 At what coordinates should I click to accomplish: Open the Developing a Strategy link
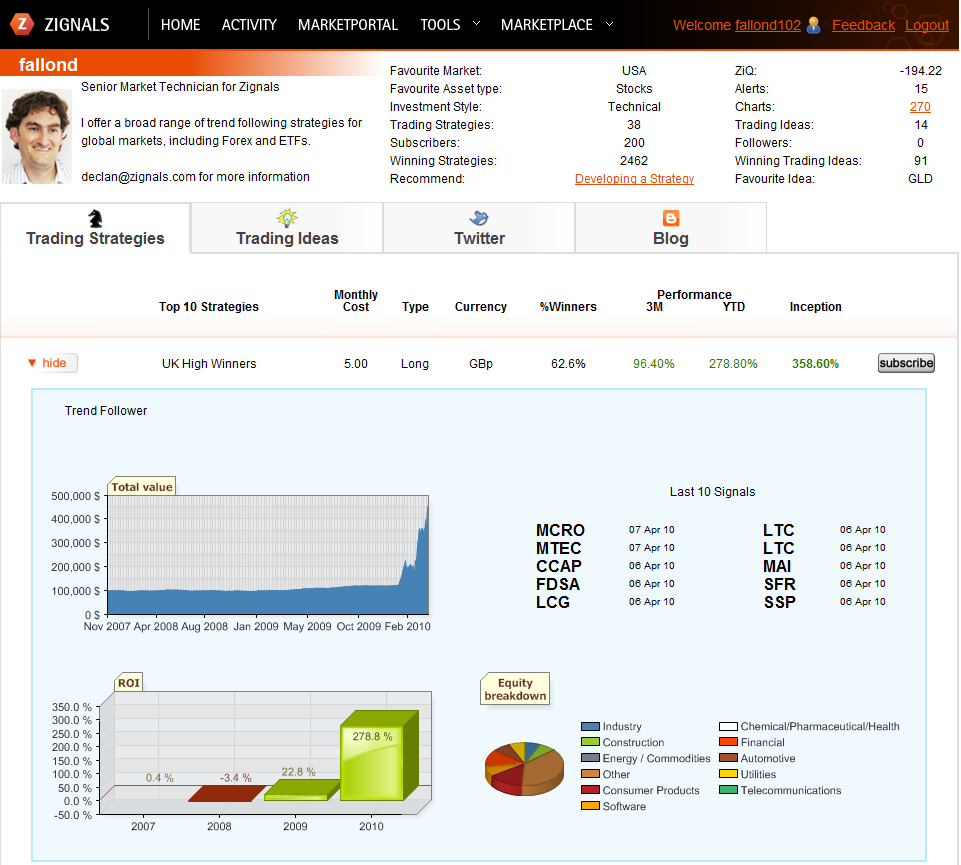click(634, 178)
